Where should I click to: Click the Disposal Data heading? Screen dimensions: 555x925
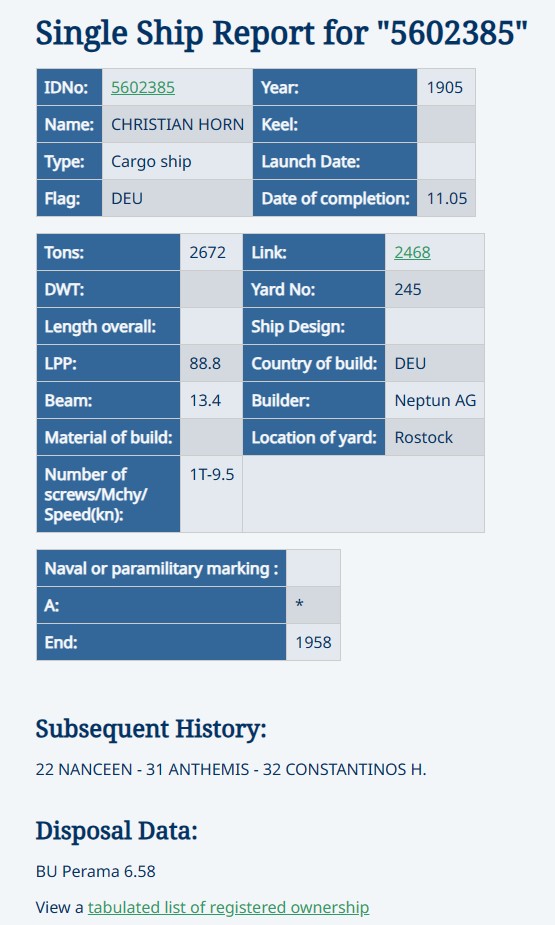pyautogui.click(x=116, y=831)
